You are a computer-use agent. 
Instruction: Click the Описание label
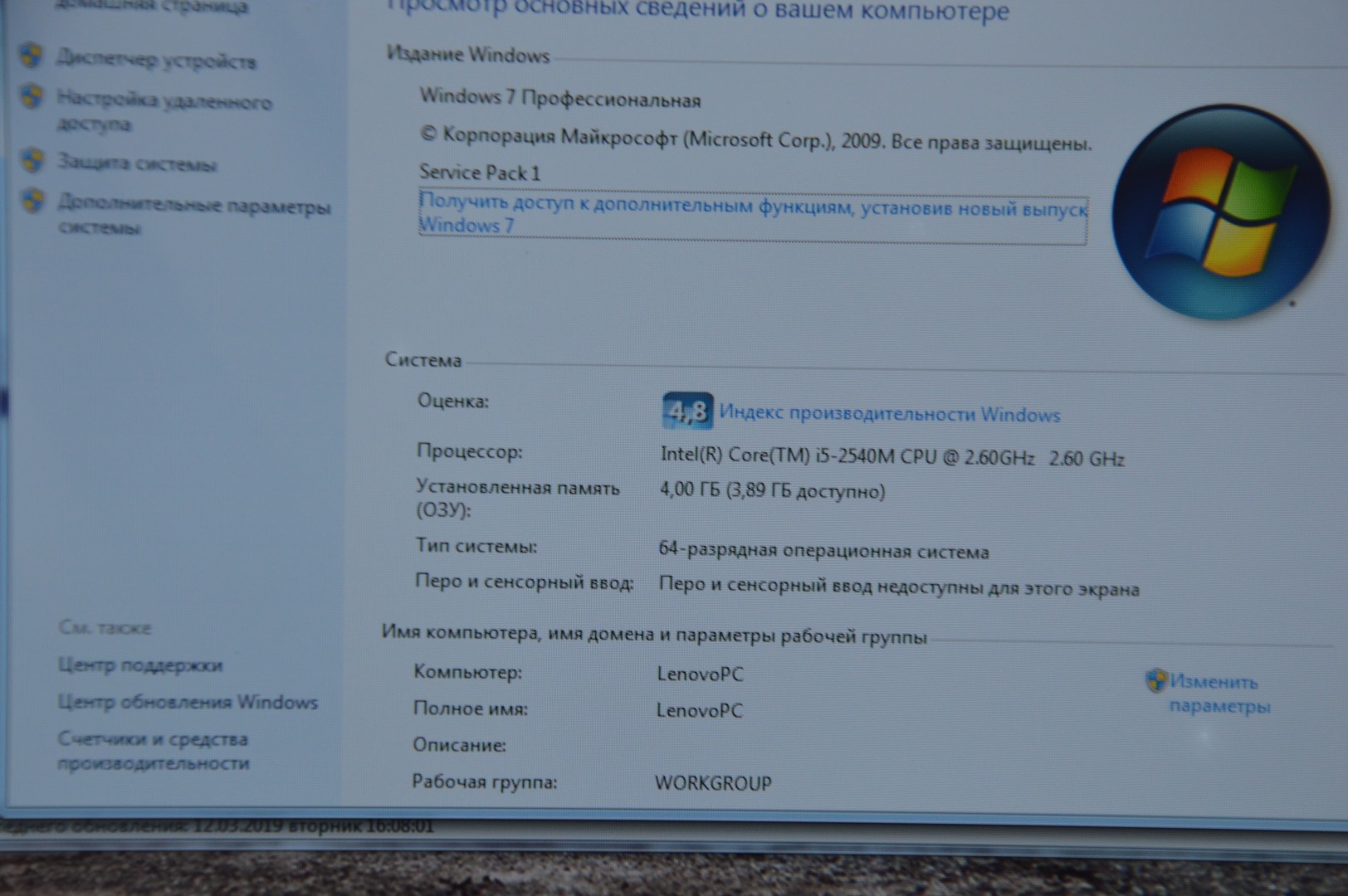click(459, 745)
